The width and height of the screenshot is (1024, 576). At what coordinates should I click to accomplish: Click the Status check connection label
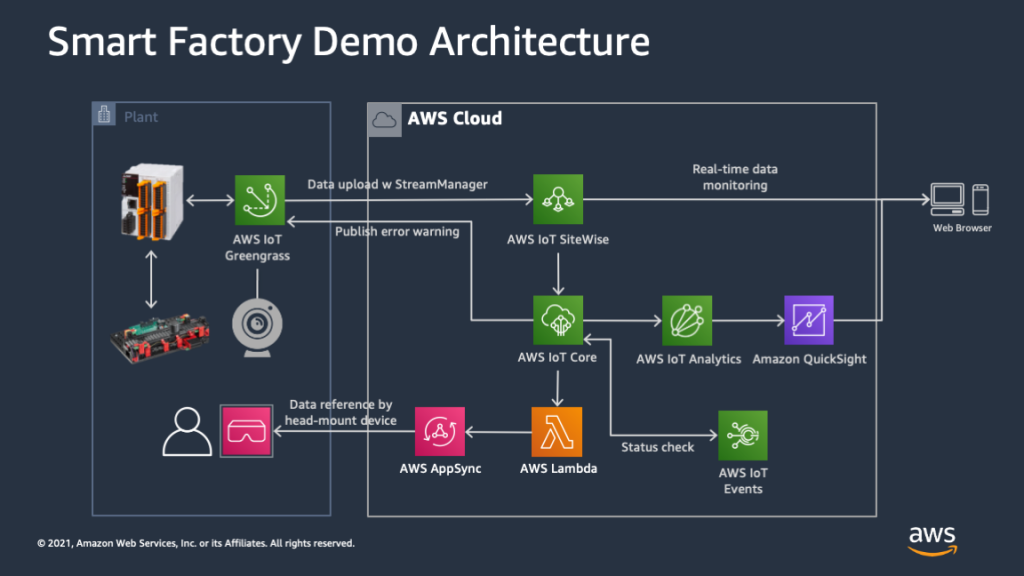[x=658, y=447]
